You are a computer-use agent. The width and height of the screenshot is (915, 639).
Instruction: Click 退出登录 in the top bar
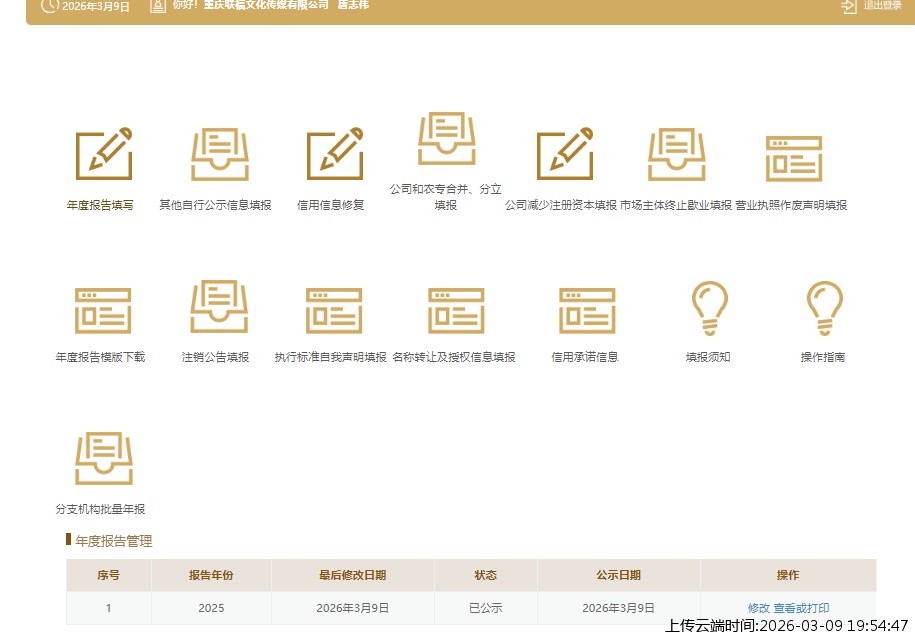[873, 6]
